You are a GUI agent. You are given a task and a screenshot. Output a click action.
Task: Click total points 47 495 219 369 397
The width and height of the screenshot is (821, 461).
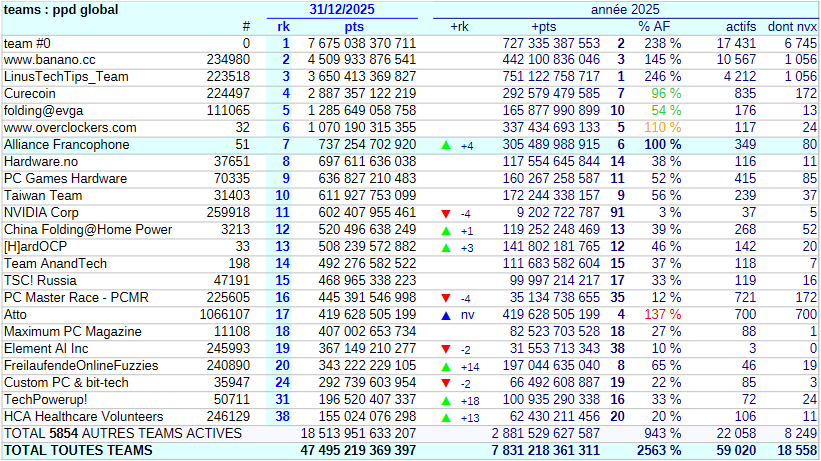[358, 451]
